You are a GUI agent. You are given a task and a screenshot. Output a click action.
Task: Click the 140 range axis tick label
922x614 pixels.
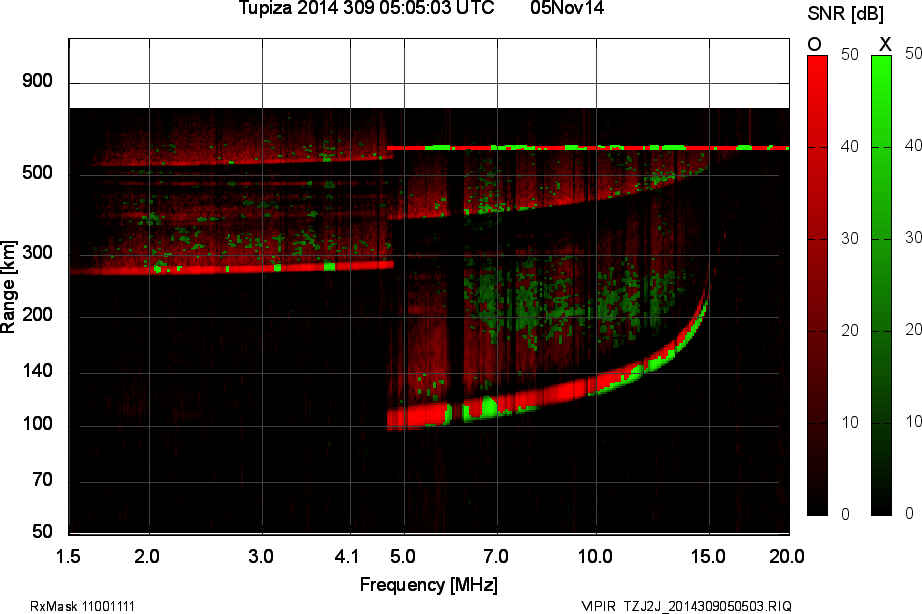[38, 371]
